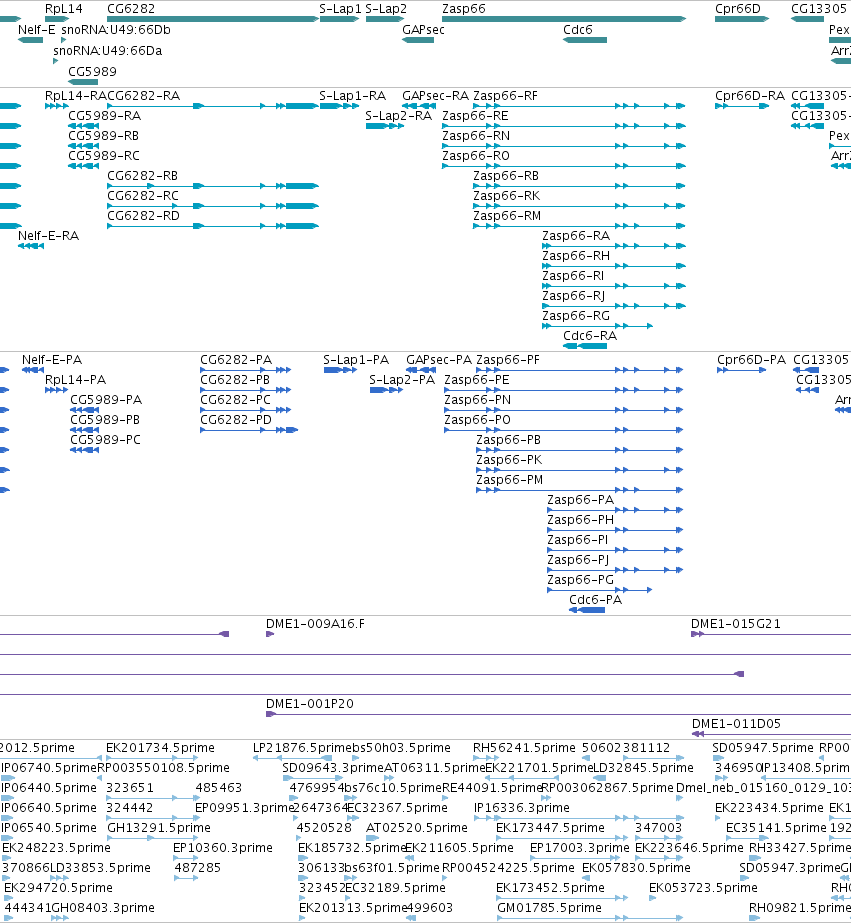Click EST RH56241.5prime
Viewport: 851px width, 923px height.
pos(524,748)
